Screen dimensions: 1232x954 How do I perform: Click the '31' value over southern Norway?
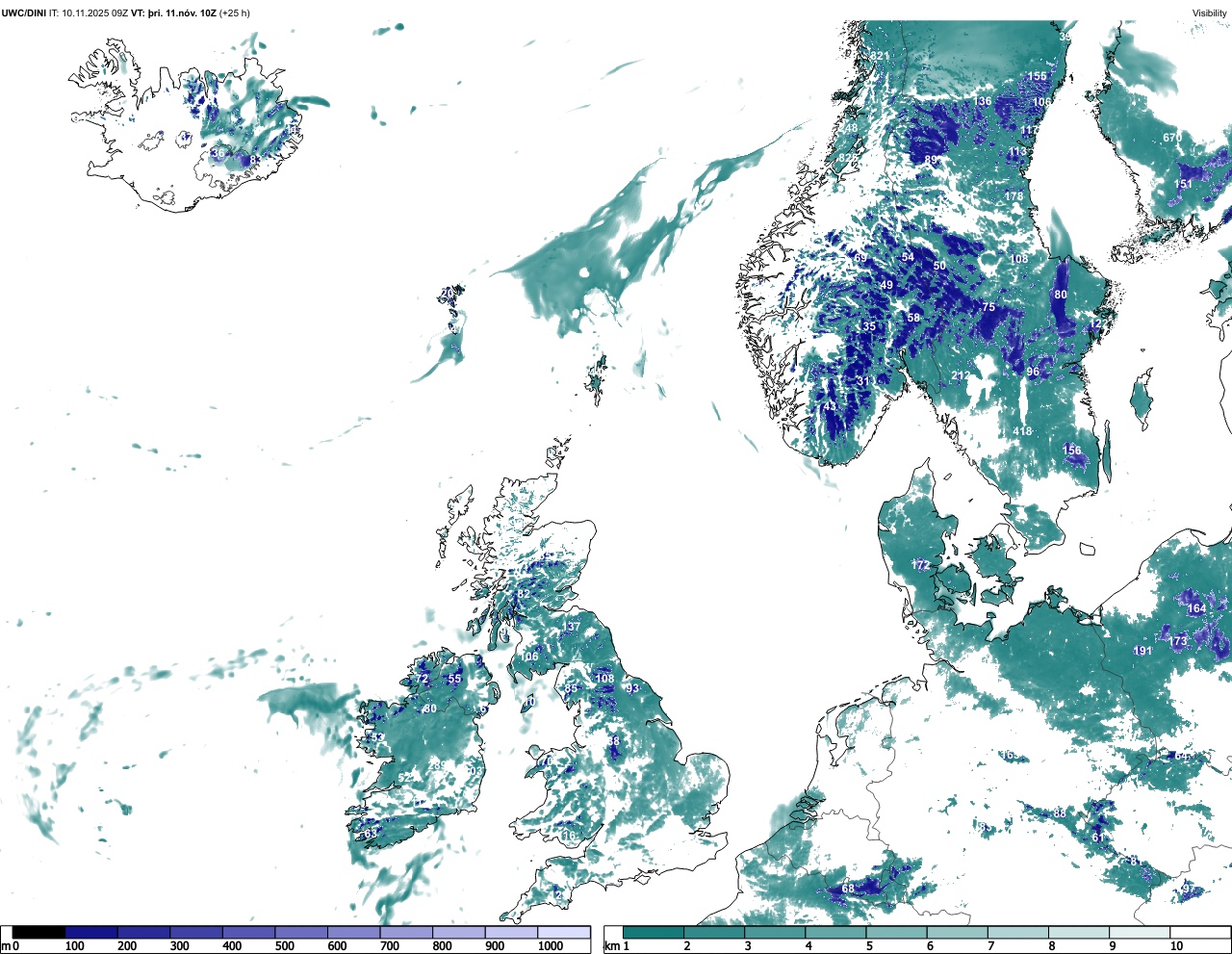pyautogui.click(x=863, y=381)
